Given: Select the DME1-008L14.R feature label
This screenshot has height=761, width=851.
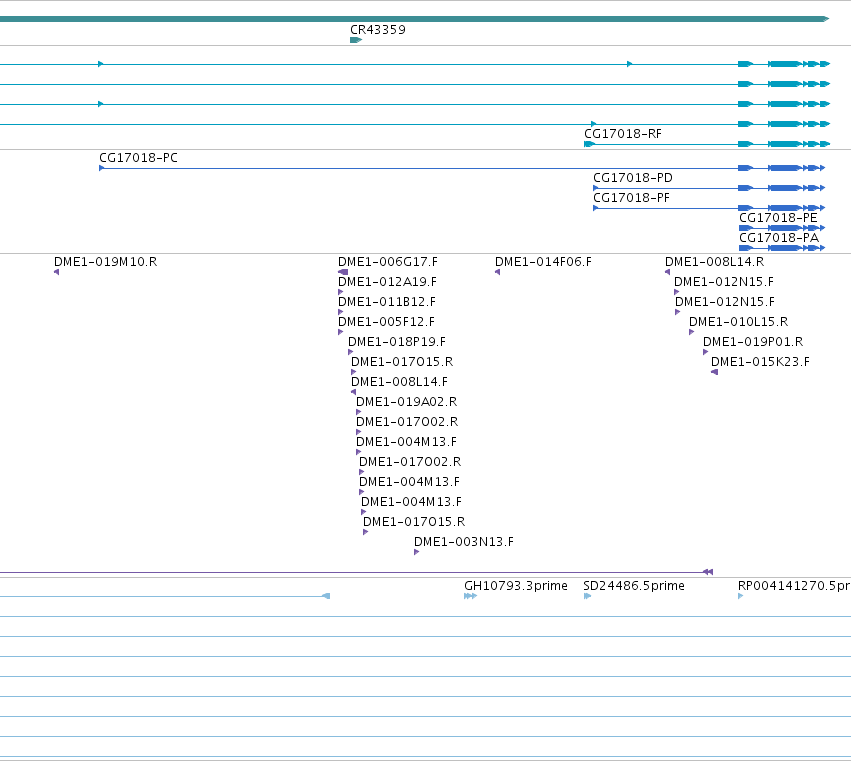Looking at the screenshot, I should pyautogui.click(x=715, y=262).
